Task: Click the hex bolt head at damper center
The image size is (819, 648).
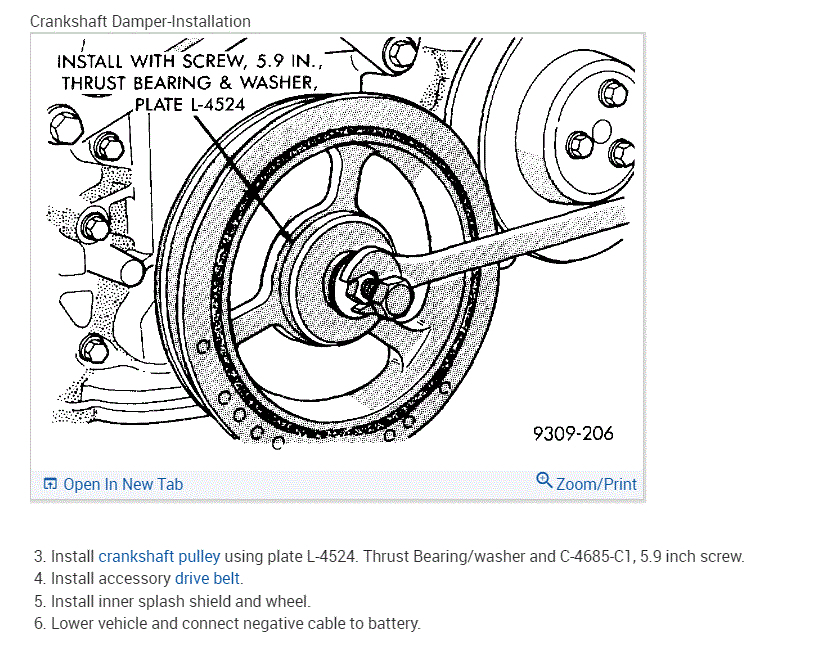Action: click(395, 297)
